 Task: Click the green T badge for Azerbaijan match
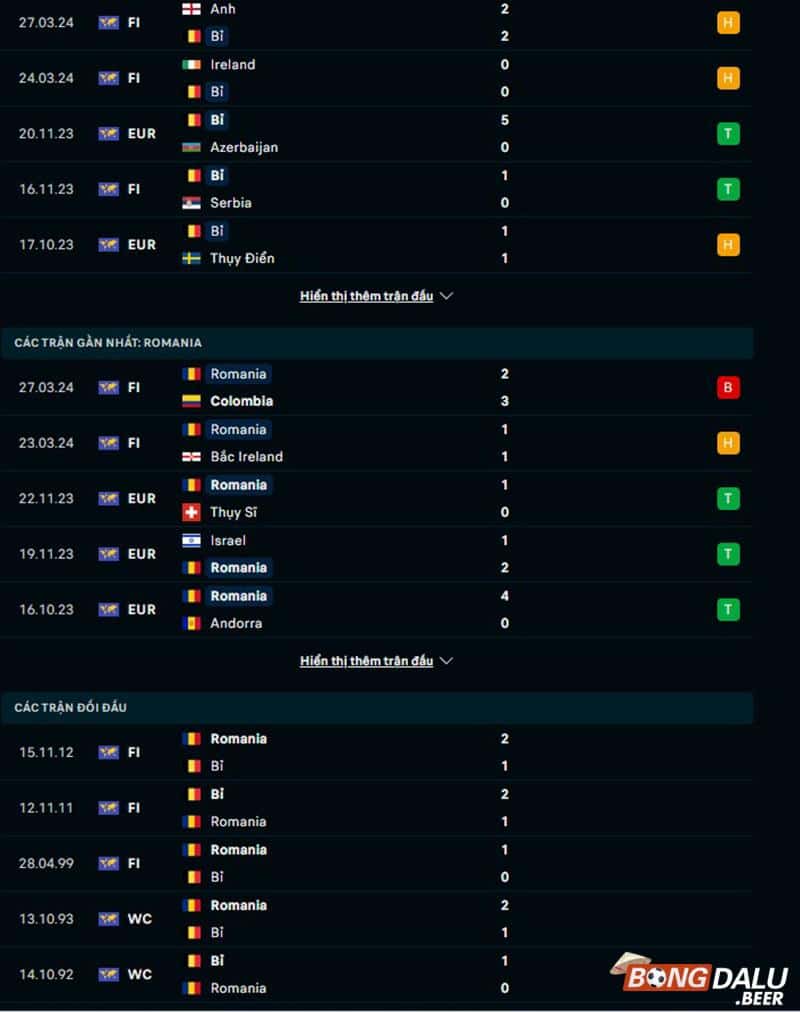point(728,134)
